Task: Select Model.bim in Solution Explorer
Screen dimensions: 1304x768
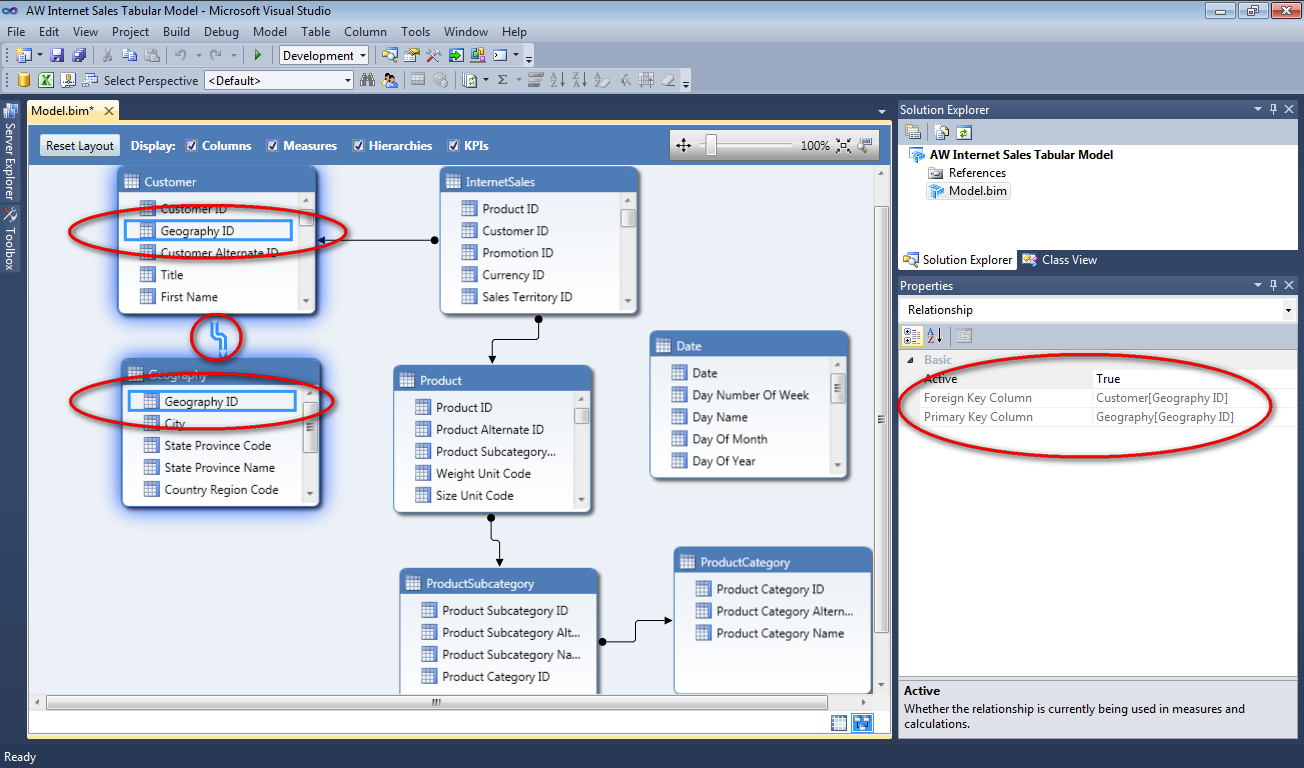Action: point(968,191)
